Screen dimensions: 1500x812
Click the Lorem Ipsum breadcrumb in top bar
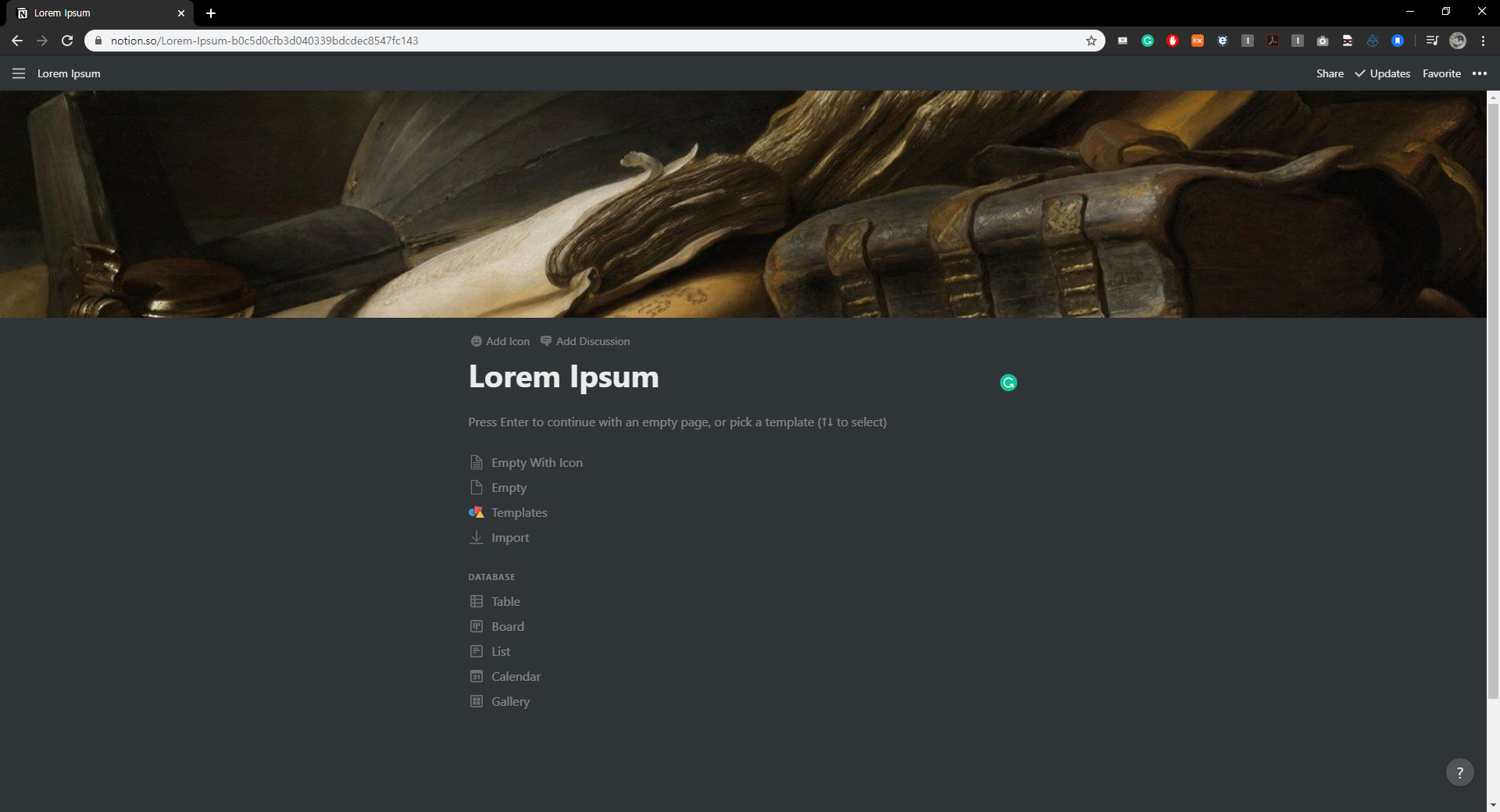tap(69, 73)
